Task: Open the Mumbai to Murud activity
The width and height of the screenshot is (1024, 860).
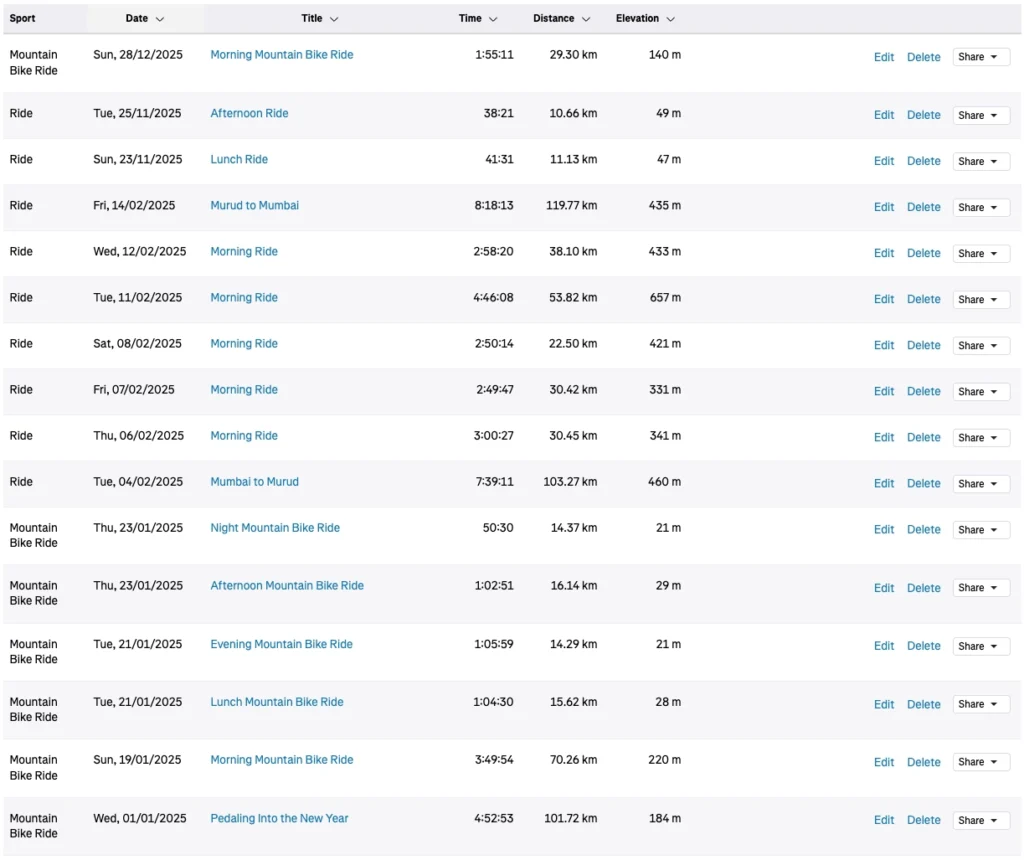Action: (254, 481)
